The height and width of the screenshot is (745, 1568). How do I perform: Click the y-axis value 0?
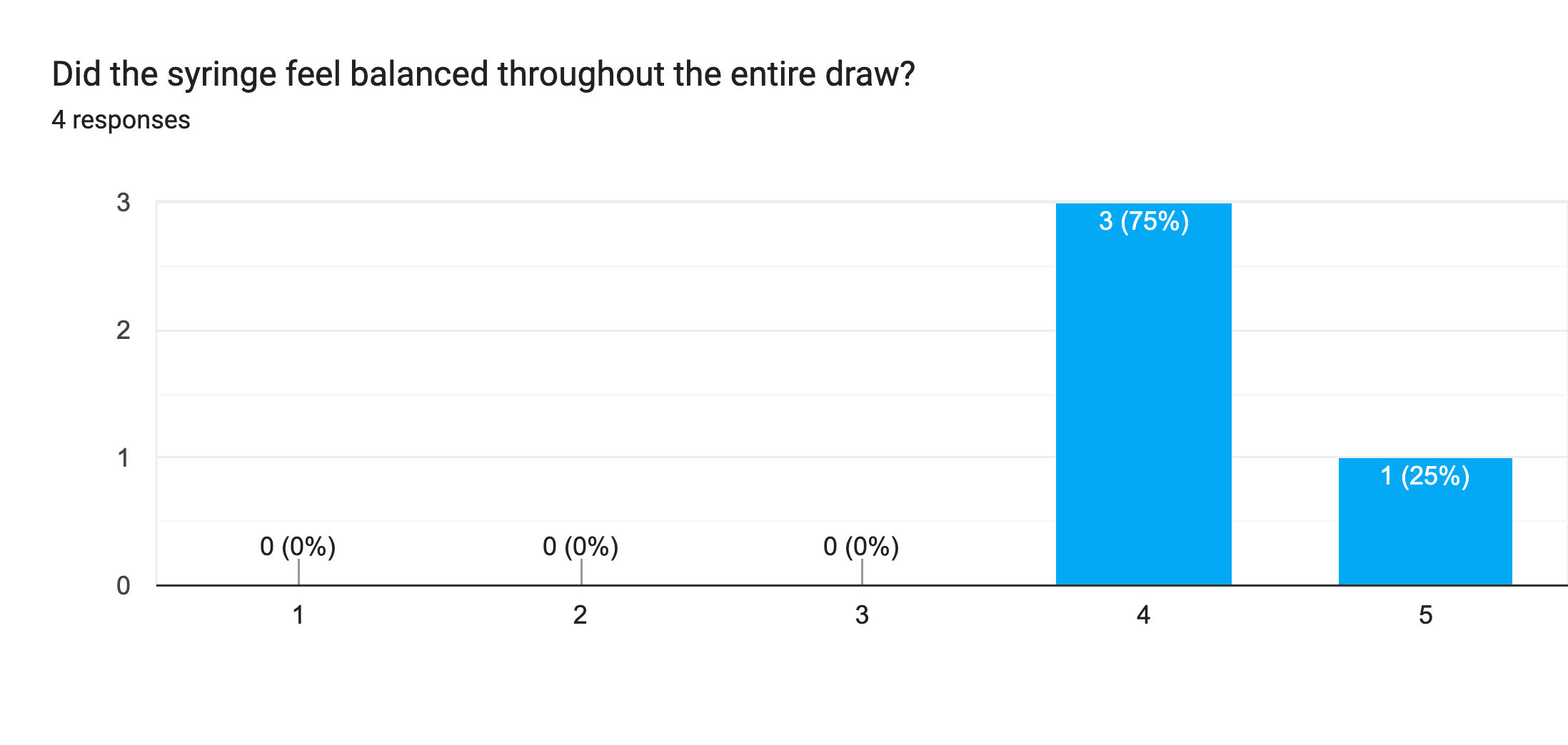tap(124, 586)
